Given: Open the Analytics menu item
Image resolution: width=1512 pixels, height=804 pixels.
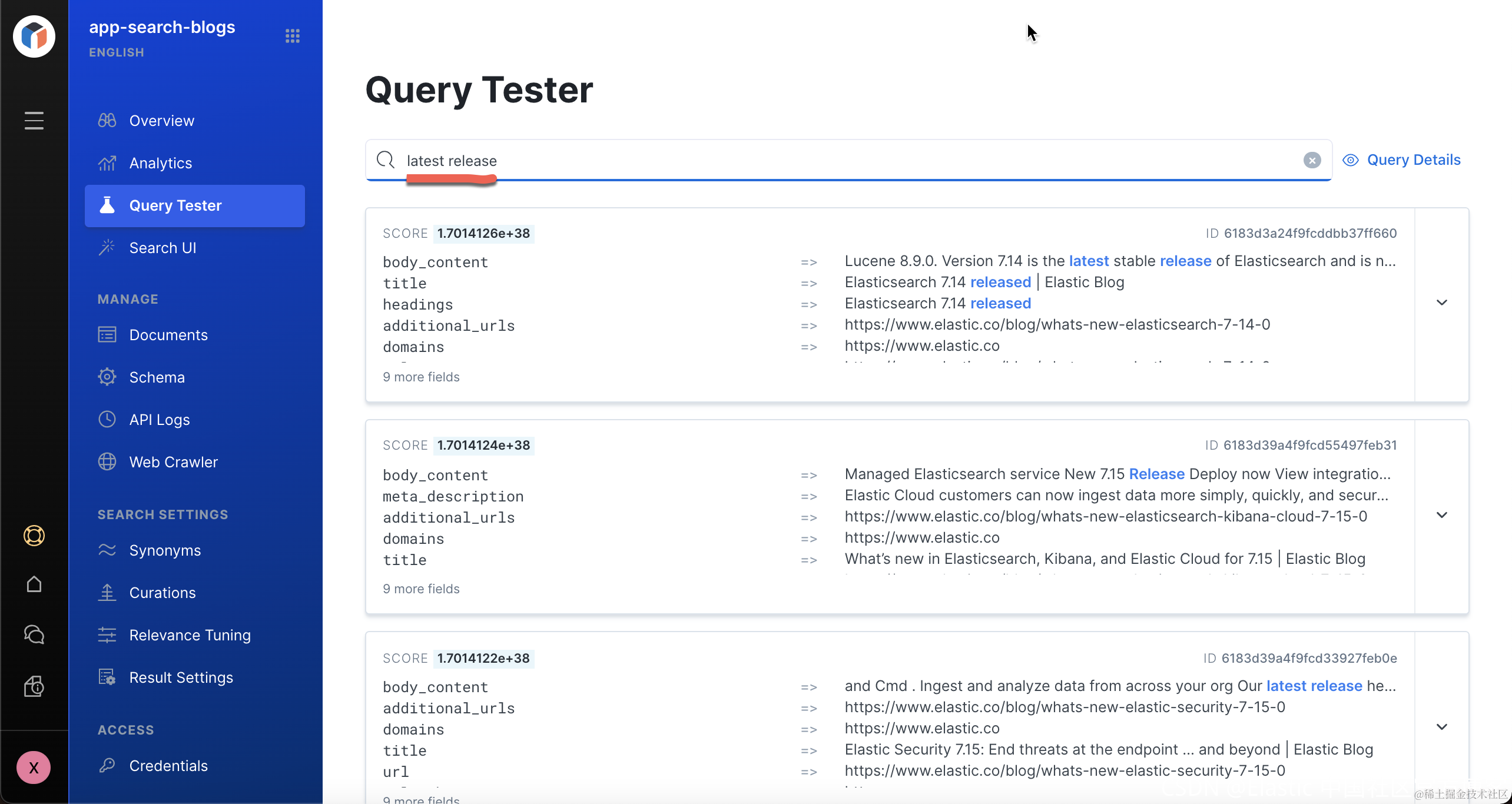Looking at the screenshot, I should coord(160,163).
